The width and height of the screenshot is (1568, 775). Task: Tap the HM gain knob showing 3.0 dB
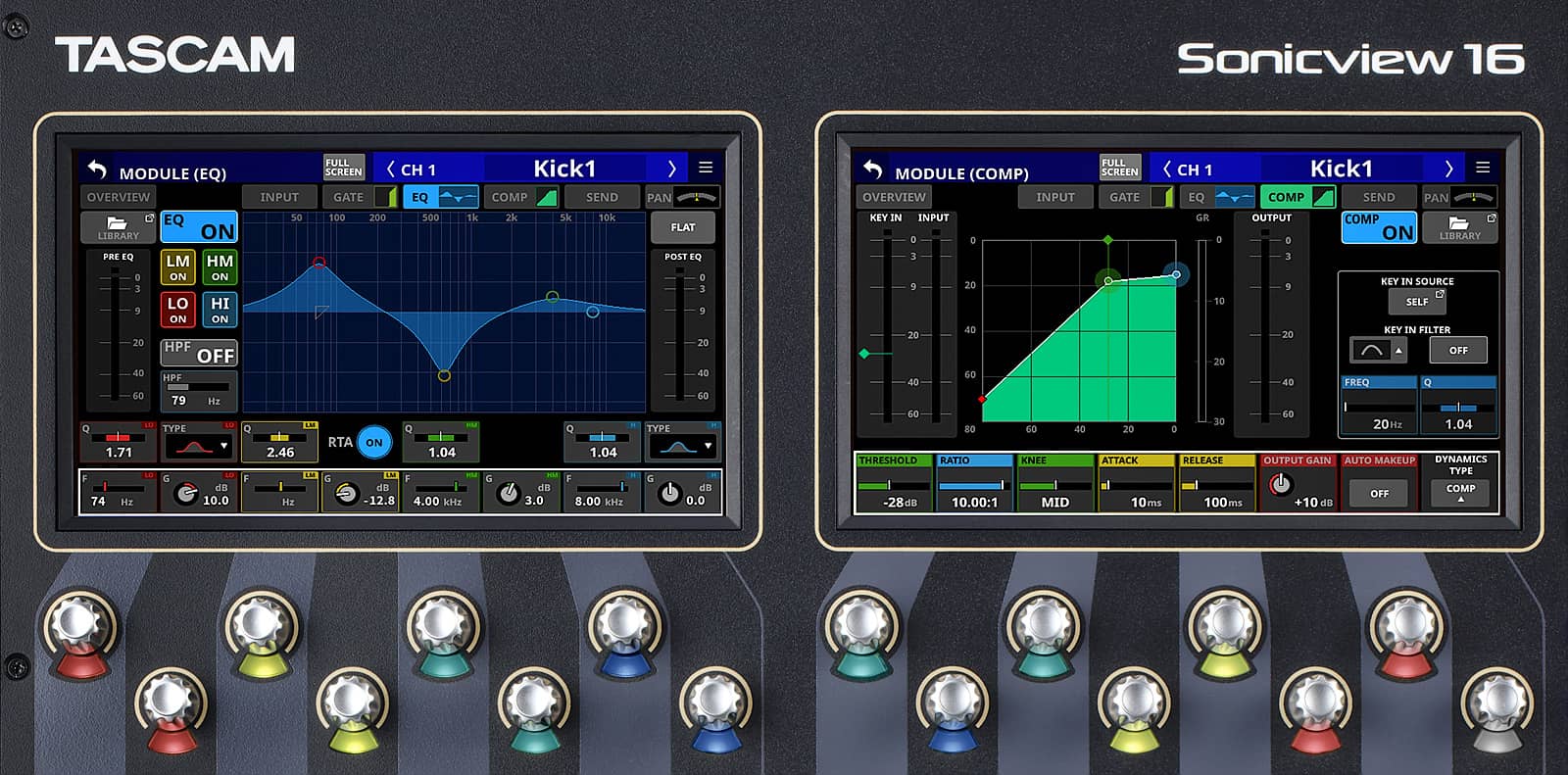pyautogui.click(x=508, y=494)
